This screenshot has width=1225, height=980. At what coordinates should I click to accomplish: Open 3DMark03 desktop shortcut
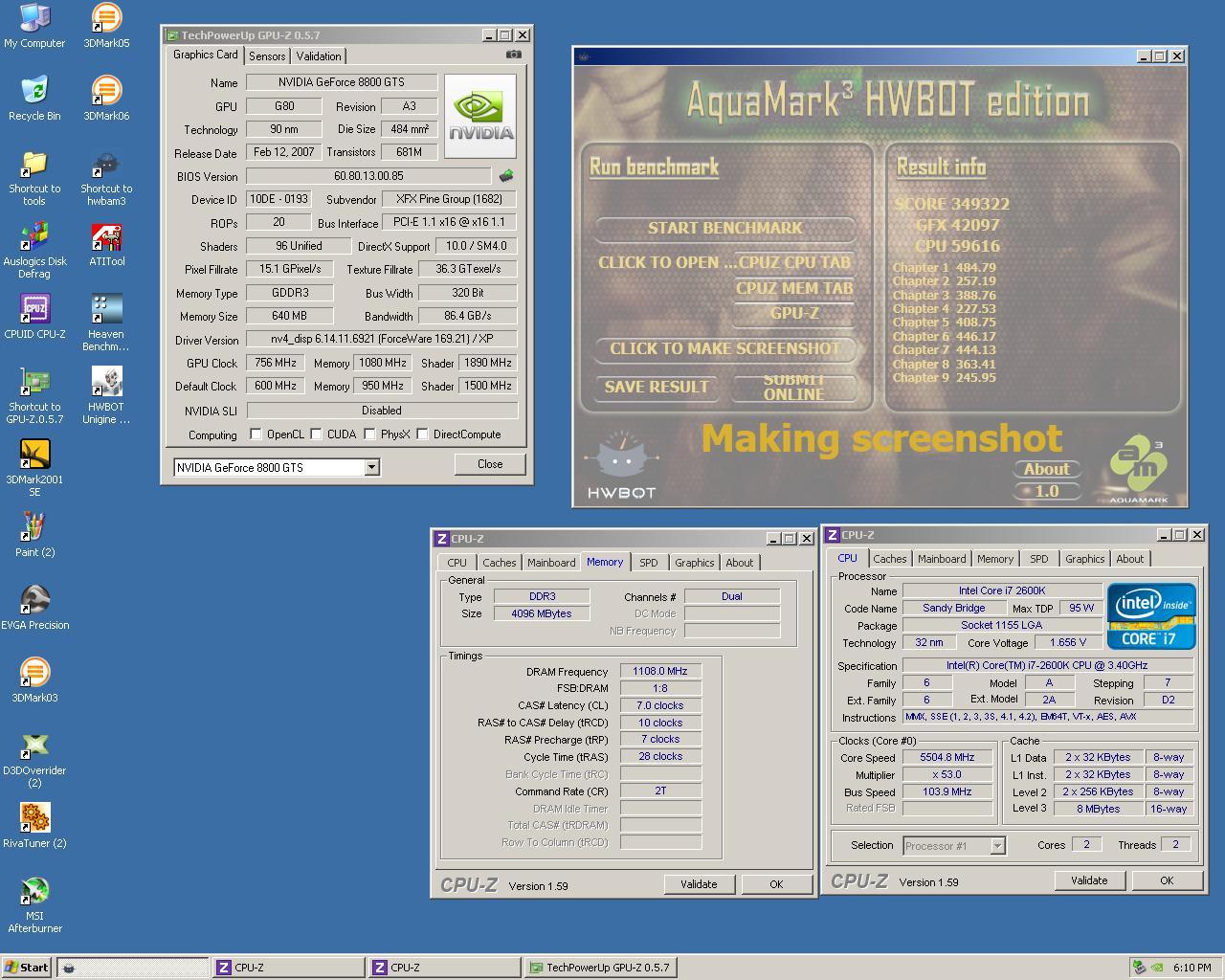tap(34, 681)
